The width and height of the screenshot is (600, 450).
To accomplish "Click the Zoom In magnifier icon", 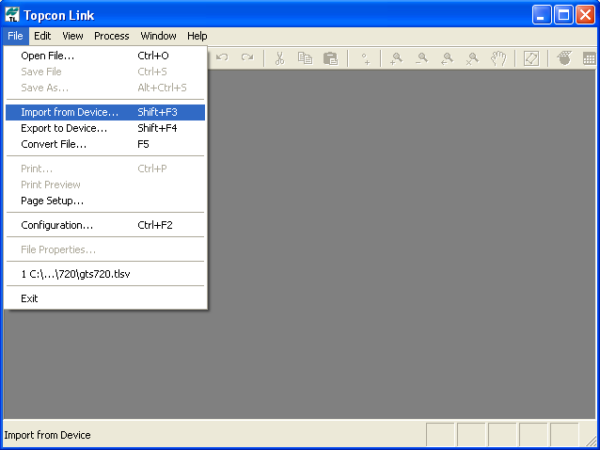I will [397, 59].
